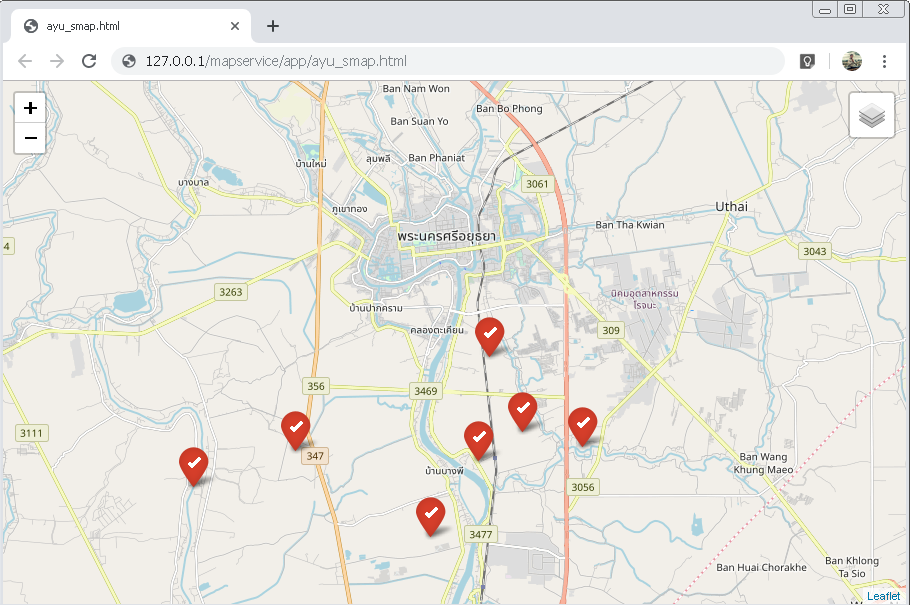Viewport: 910px width, 605px height.
Task: Zoom in using the map's plus icon
Action: (30, 107)
